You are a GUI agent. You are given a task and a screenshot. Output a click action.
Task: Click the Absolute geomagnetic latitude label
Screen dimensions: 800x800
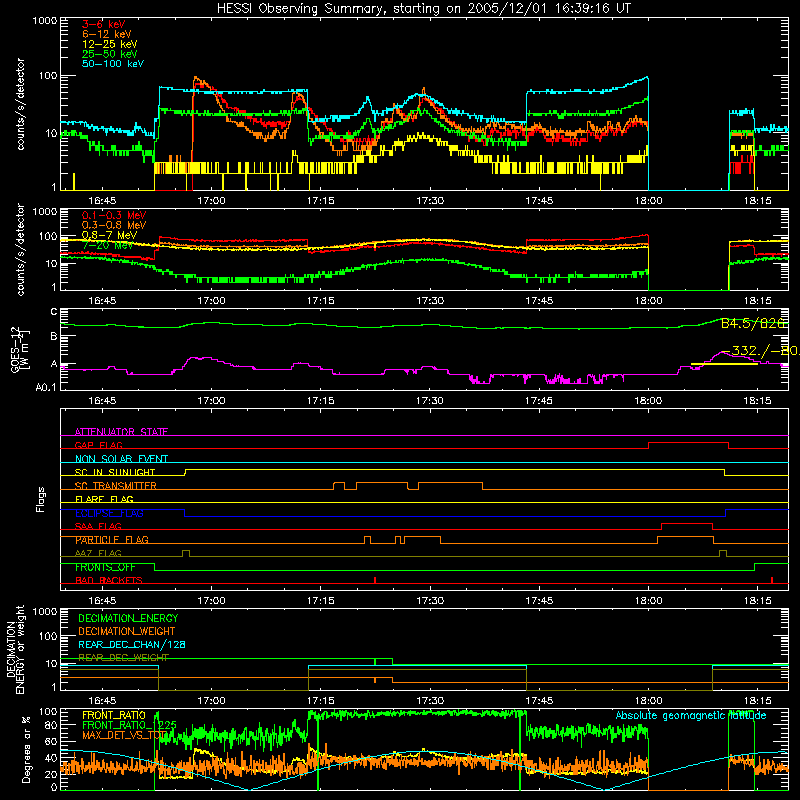point(691,716)
